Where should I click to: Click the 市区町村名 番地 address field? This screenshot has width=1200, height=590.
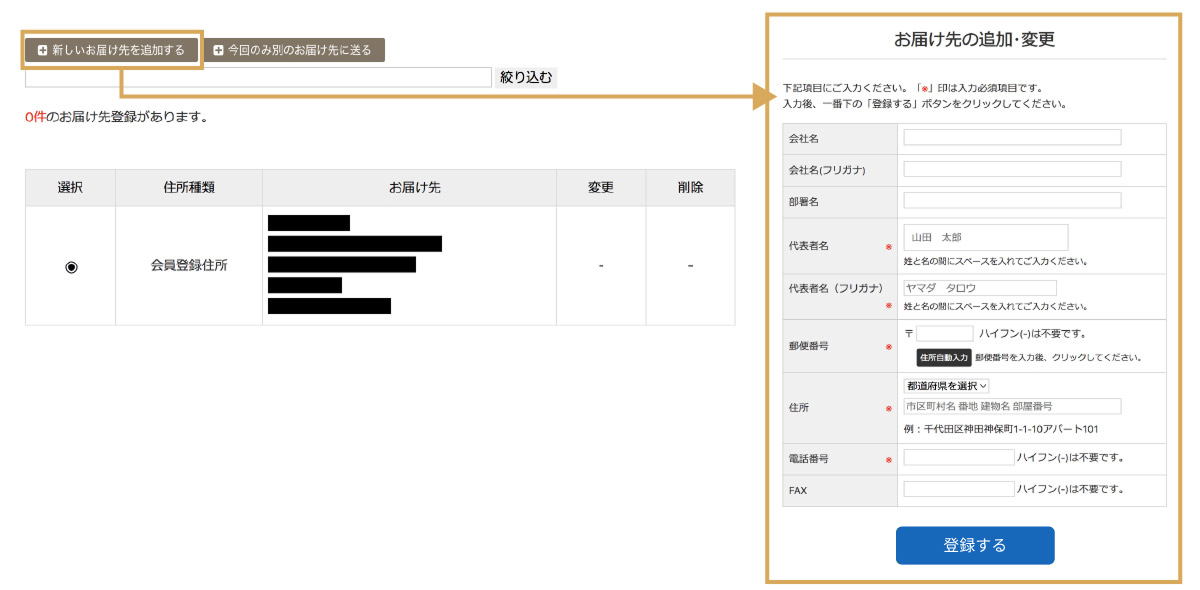pos(1012,407)
